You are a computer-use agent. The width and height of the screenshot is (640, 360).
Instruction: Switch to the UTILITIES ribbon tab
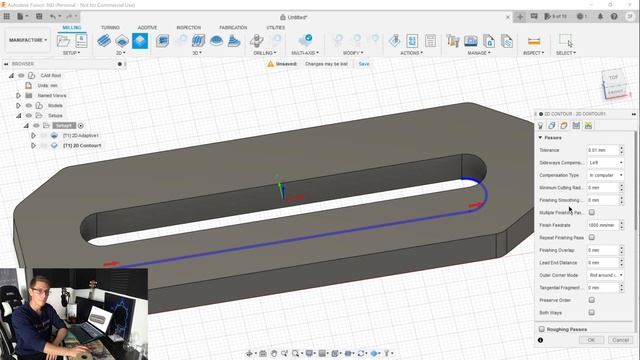[276, 27]
